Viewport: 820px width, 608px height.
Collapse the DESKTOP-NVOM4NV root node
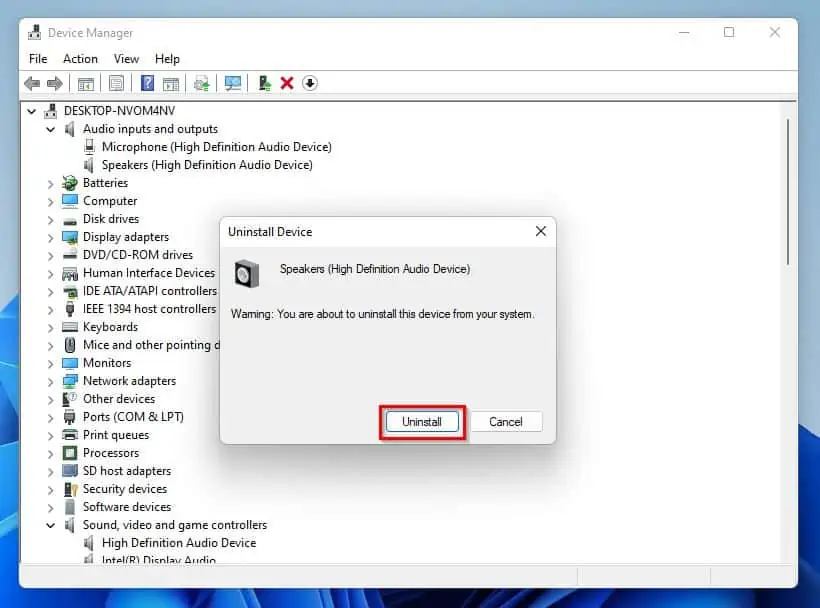[31, 111]
